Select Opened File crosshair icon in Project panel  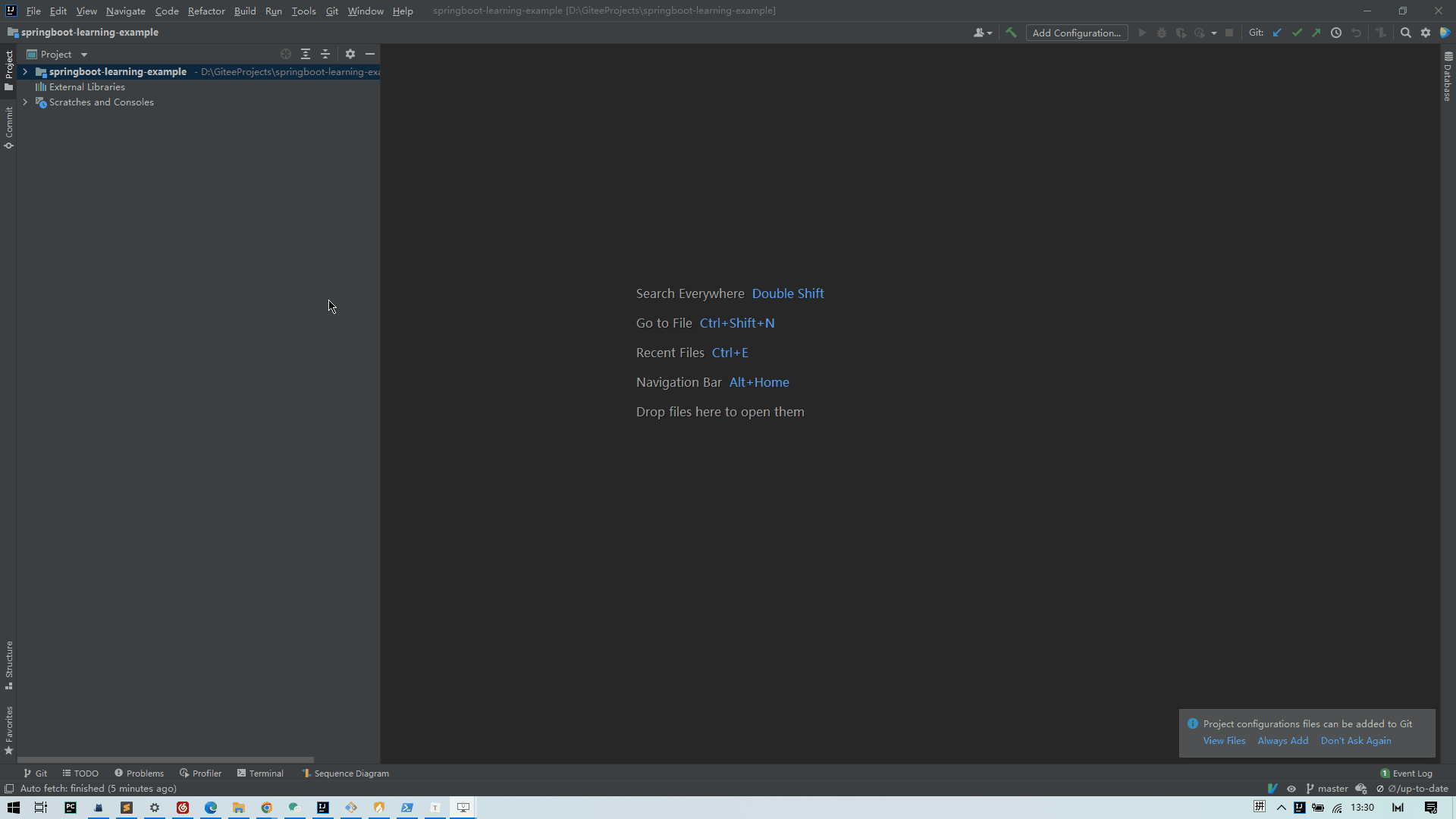tap(286, 54)
